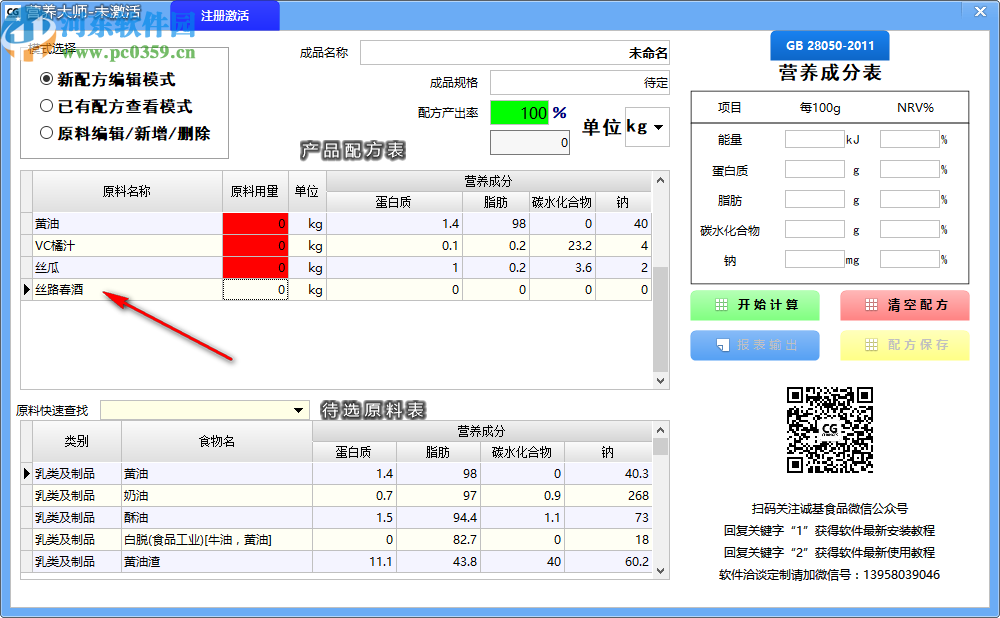Viewport: 1000px width, 618px height.
Task: Click scroll down arrow of 待选原料表
Action: [661, 571]
